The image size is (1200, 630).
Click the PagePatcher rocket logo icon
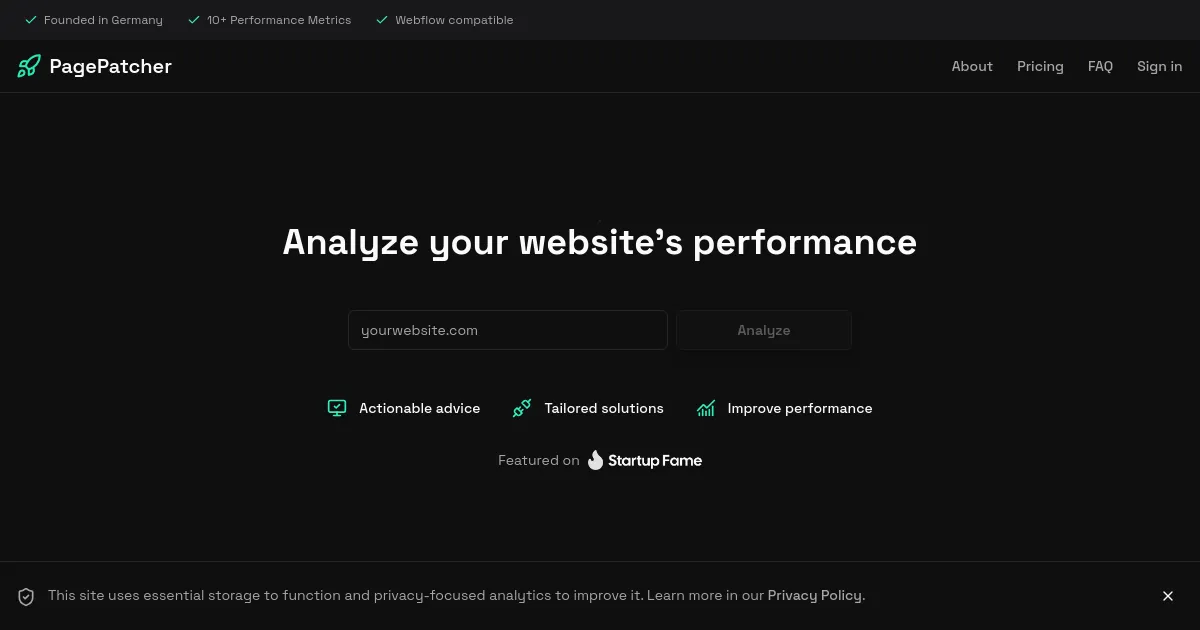[x=28, y=66]
